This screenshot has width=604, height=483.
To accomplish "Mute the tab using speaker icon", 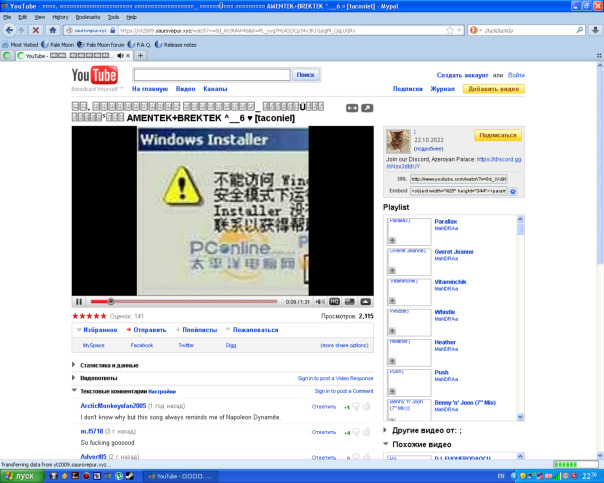I will coord(120,55).
